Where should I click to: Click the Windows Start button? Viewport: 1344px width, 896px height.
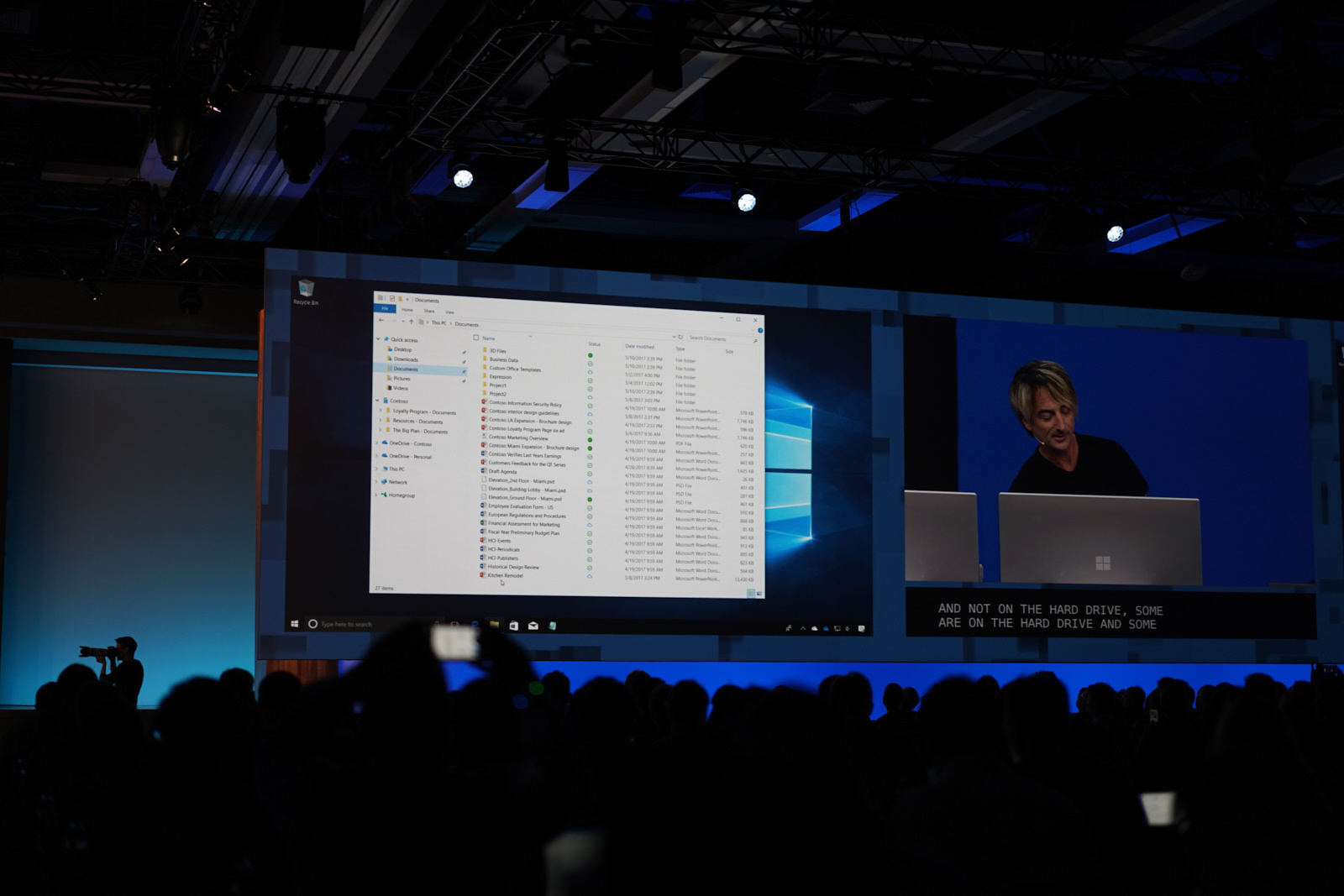tap(295, 624)
